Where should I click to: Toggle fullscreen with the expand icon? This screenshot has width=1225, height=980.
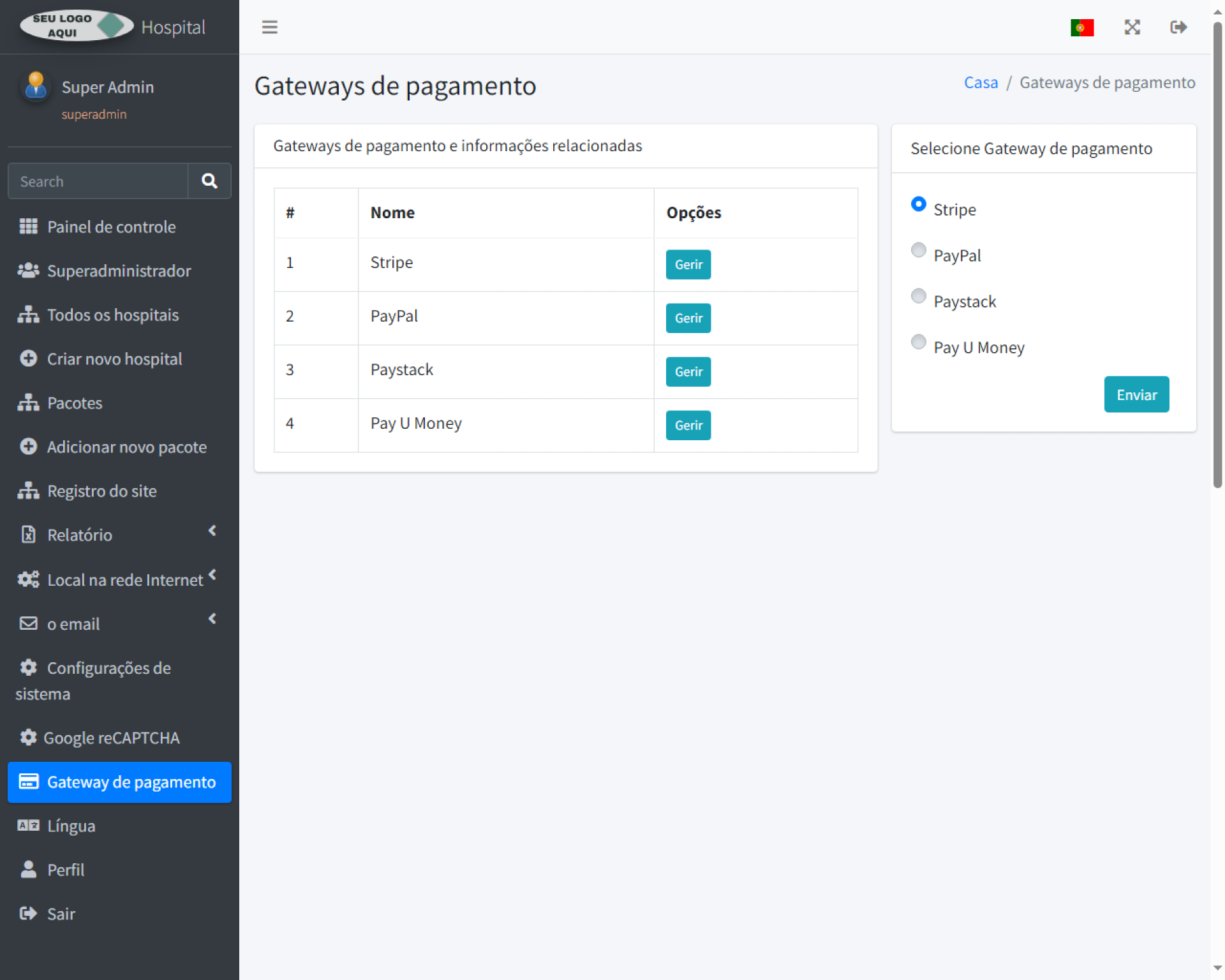1132,27
